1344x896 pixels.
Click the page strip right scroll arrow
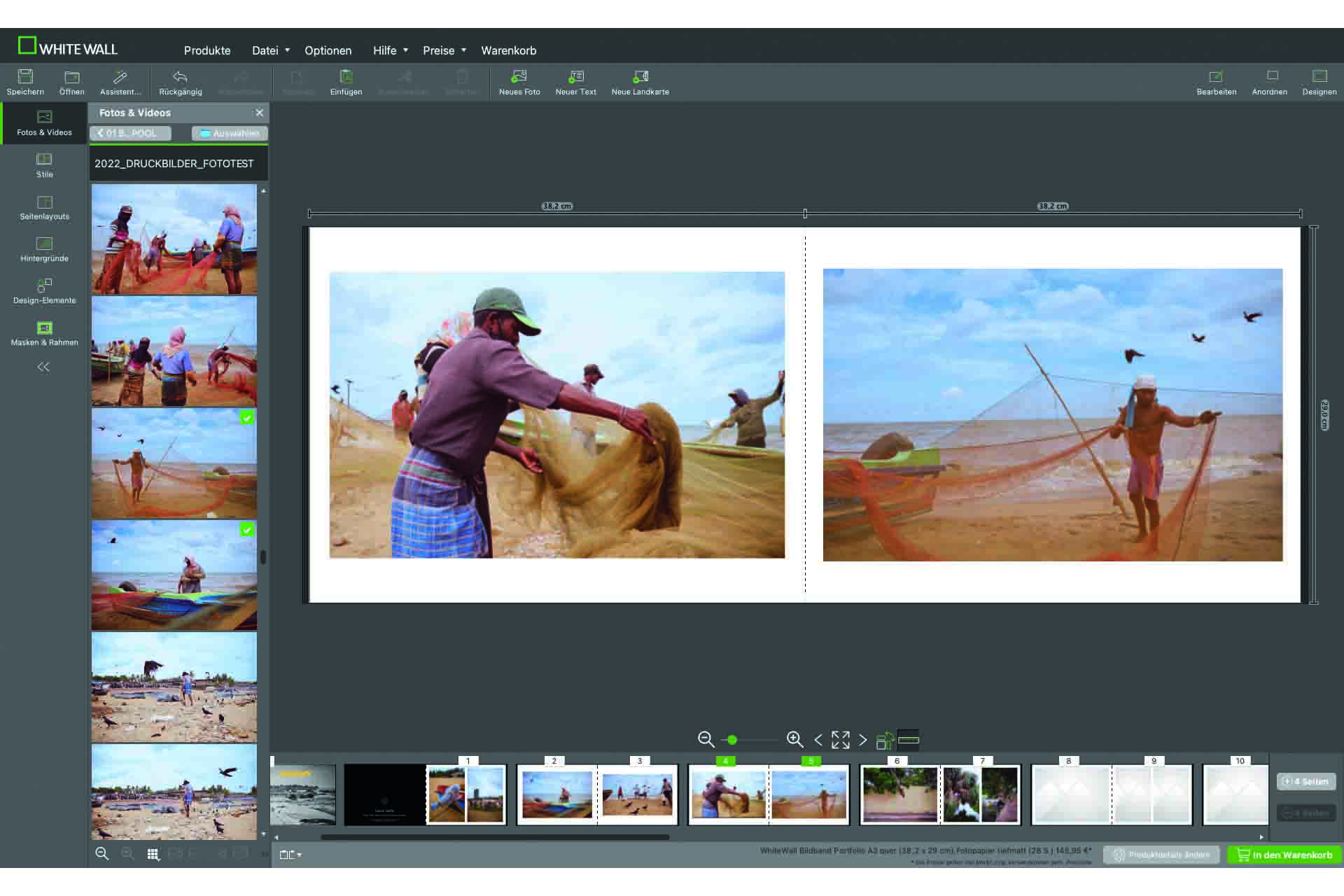pos(1261,836)
